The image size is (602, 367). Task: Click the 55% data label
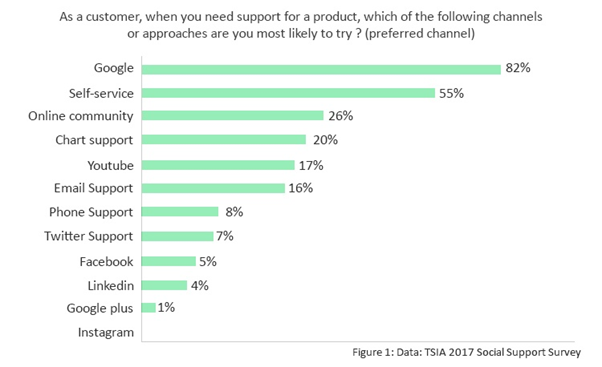tap(452, 93)
